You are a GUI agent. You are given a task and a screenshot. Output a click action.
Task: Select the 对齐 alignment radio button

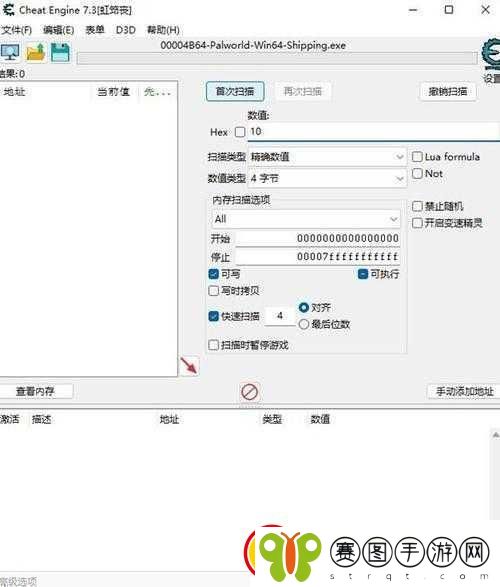click(304, 308)
